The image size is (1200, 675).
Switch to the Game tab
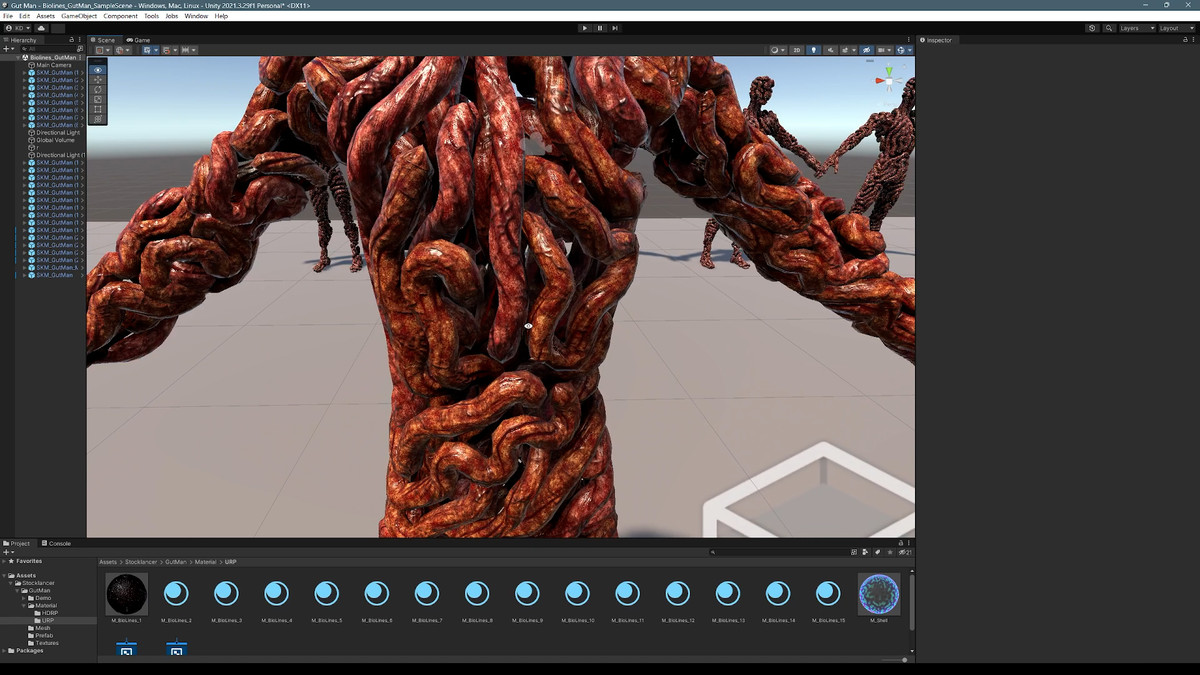click(139, 40)
